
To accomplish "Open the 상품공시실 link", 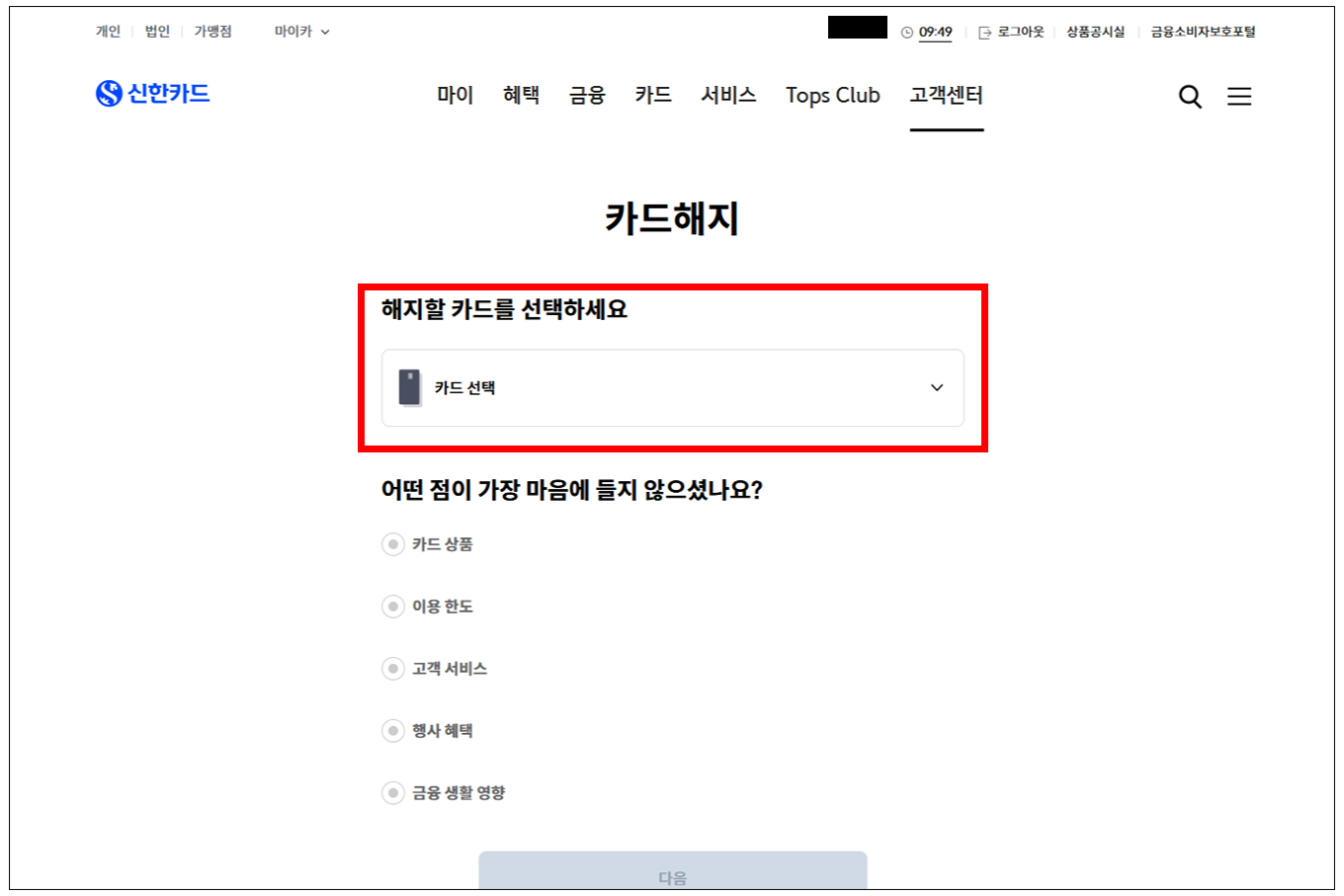I will click(x=1095, y=32).
